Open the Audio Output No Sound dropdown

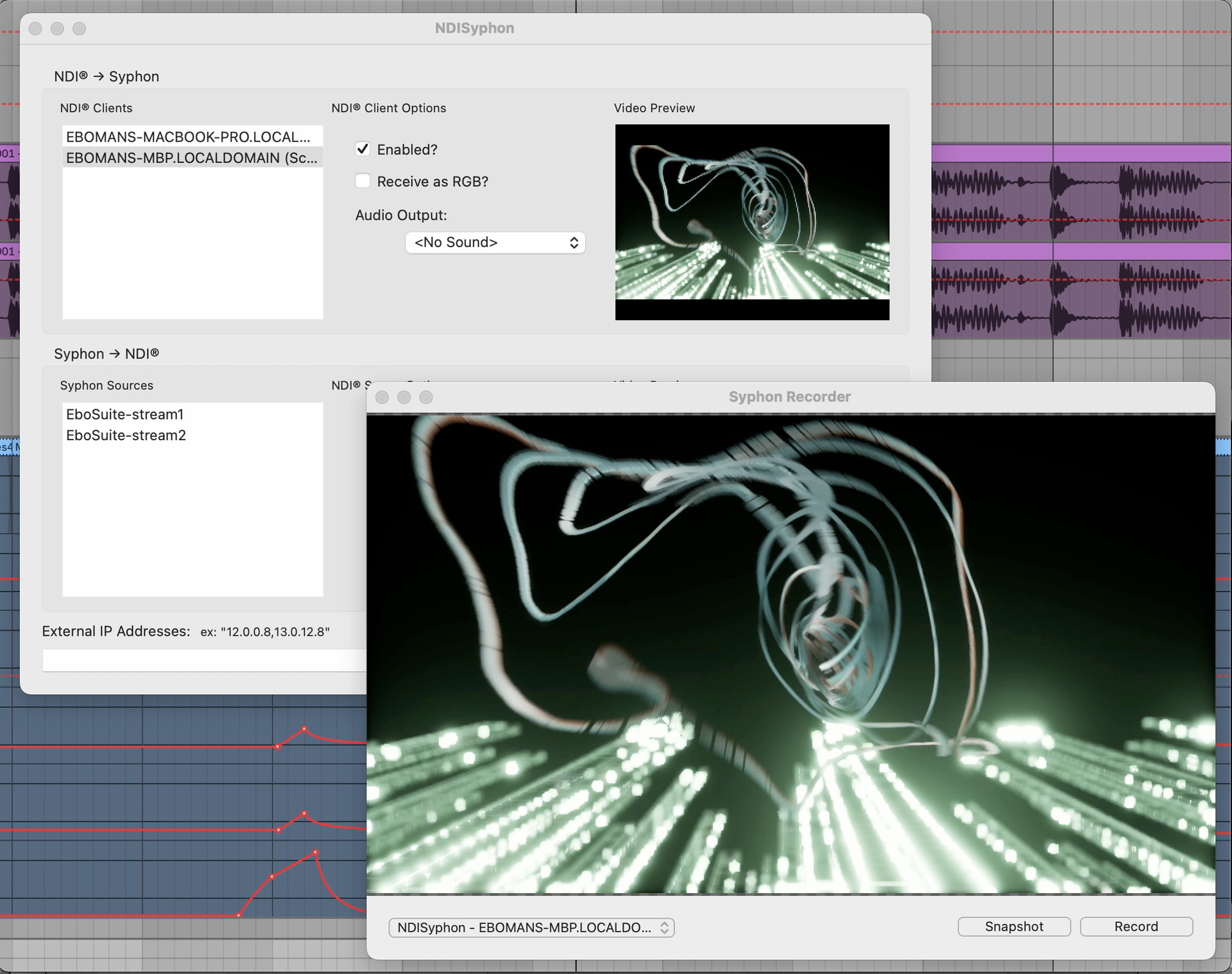[495, 243]
